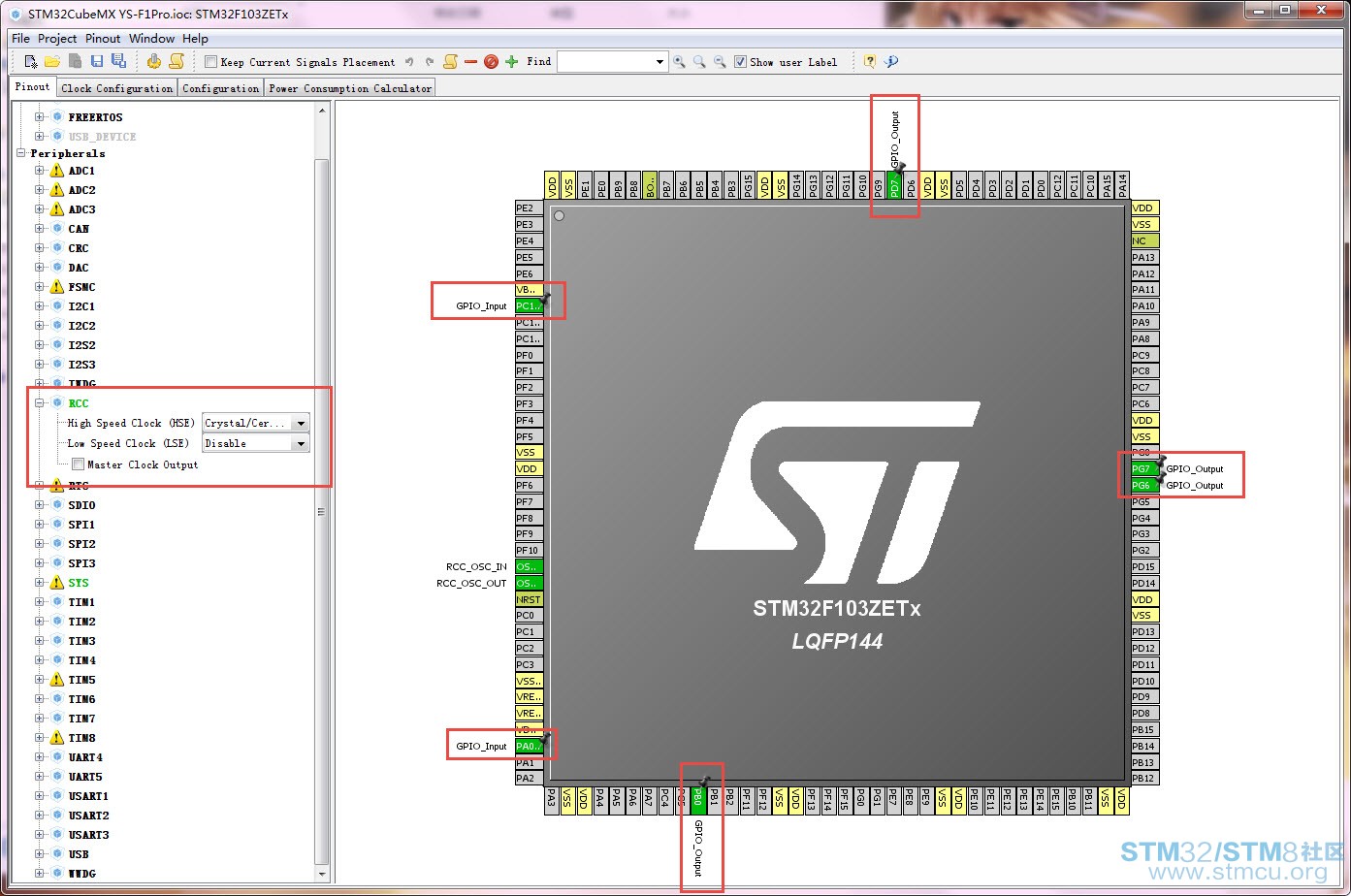Viewport: 1351px width, 896px height.
Task: Select the green PA0 pin labeled GPIO_Input
Action: [529, 747]
